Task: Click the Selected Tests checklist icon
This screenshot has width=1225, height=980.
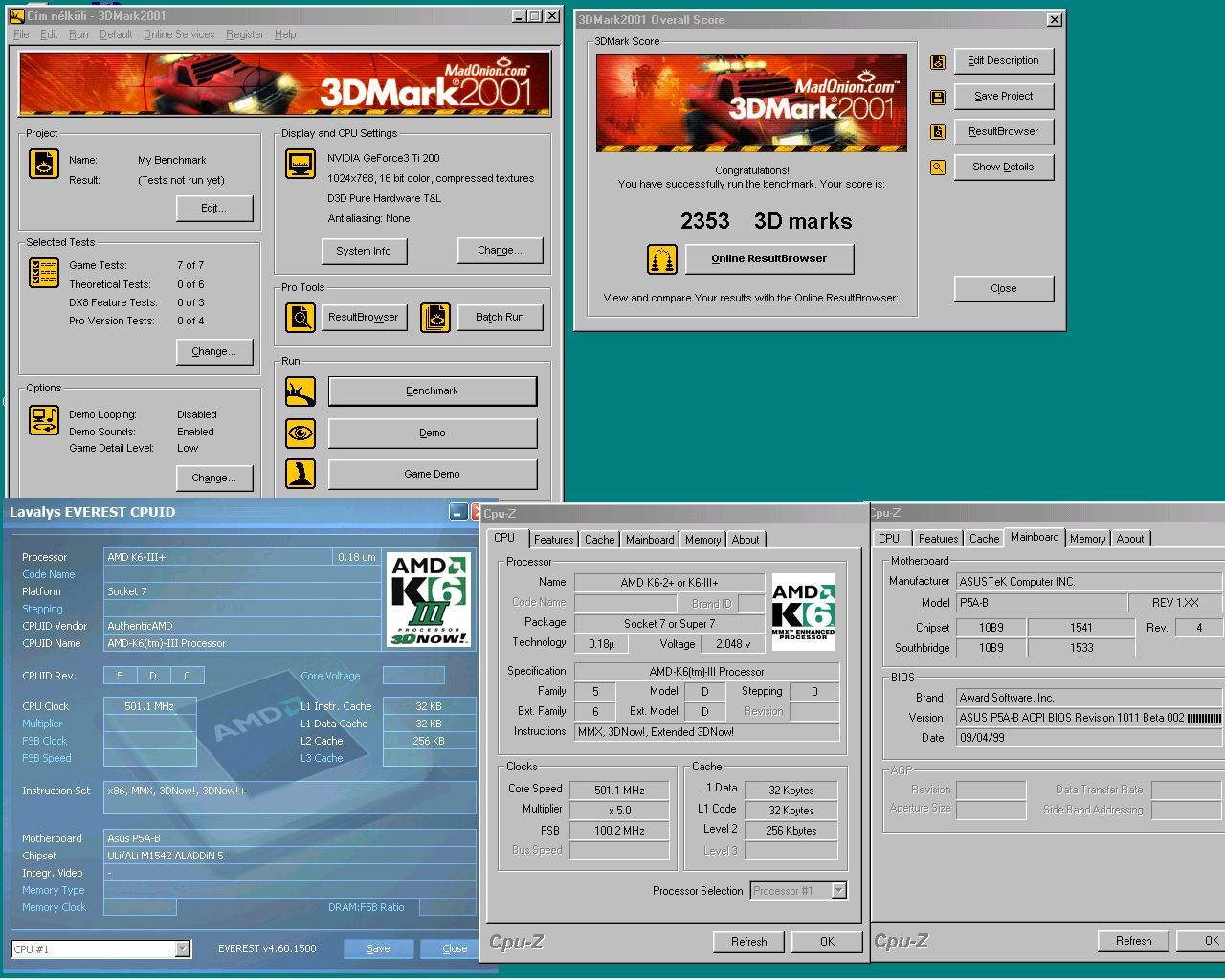Action: (x=44, y=273)
